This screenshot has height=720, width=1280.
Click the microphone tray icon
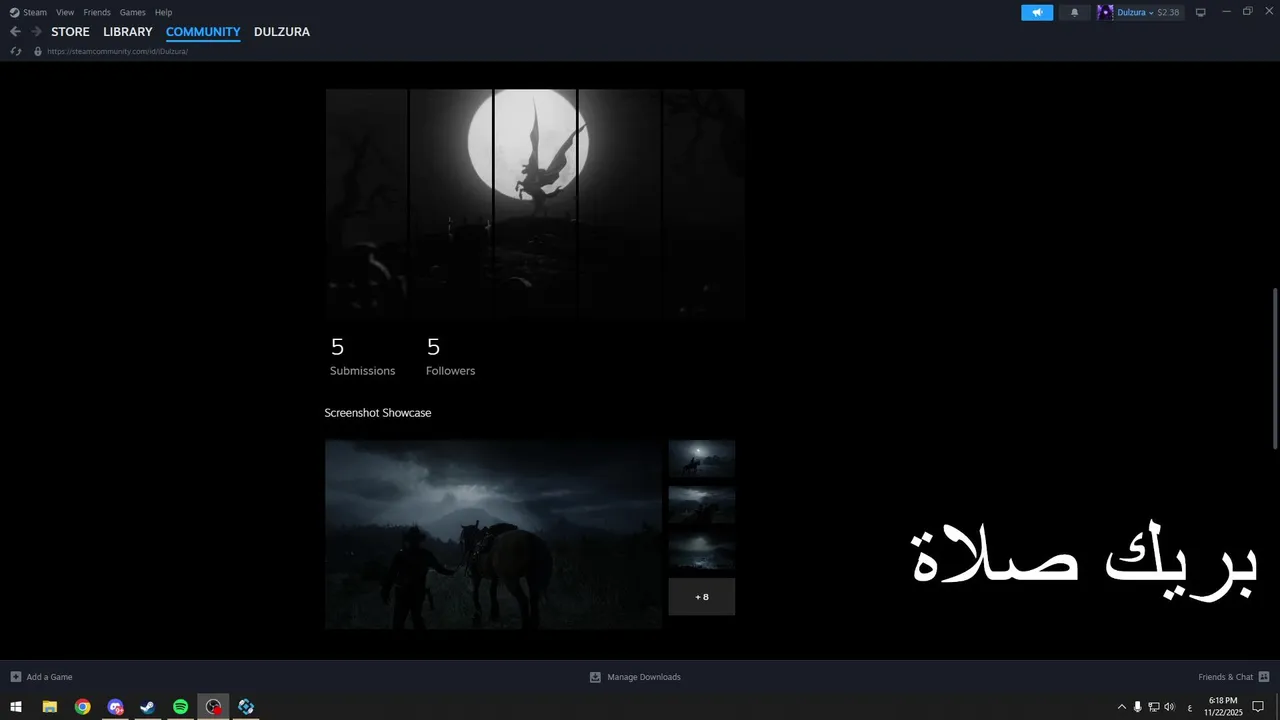[1137, 707]
